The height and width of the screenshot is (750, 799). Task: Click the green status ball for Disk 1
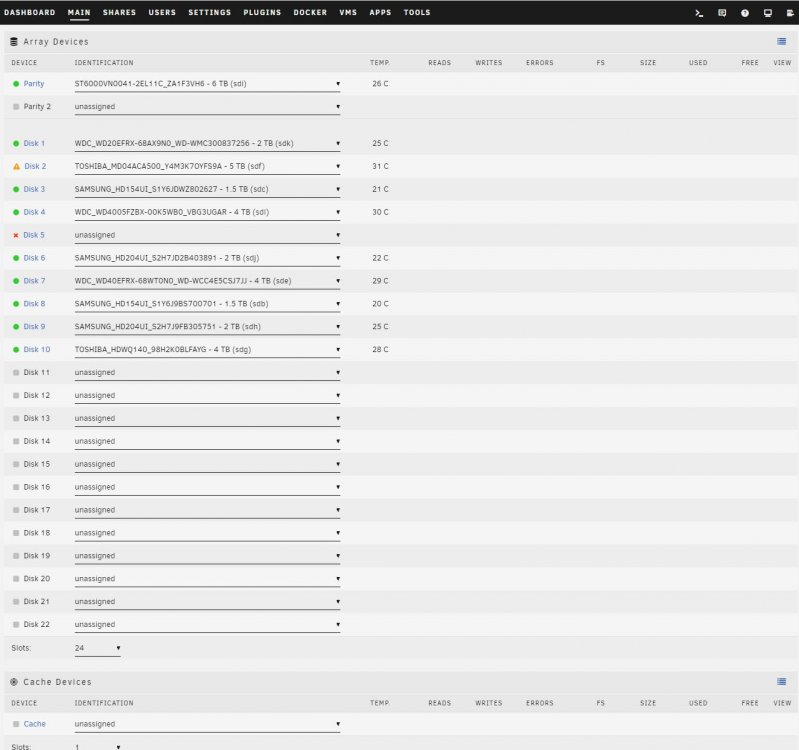click(16, 143)
